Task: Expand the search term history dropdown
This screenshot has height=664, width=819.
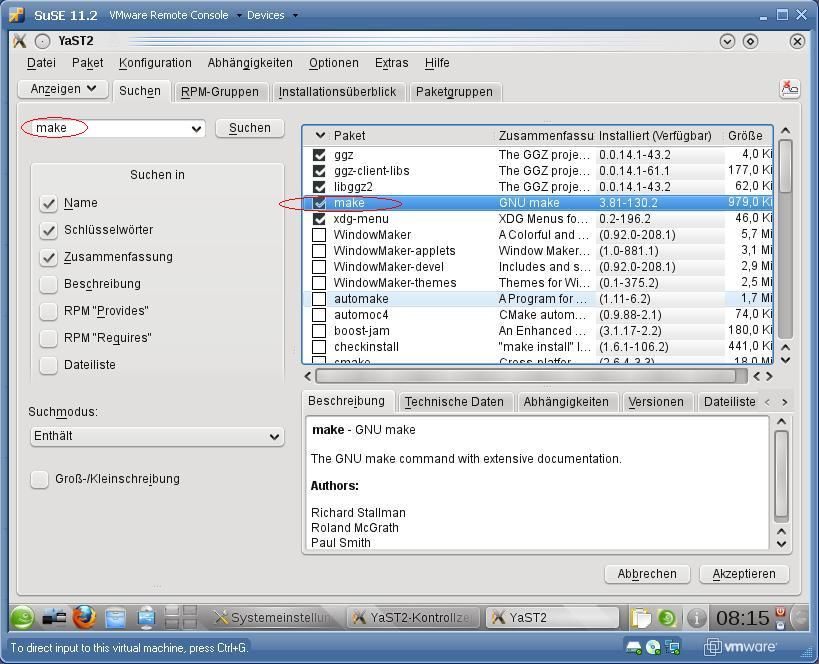Action: click(x=196, y=129)
